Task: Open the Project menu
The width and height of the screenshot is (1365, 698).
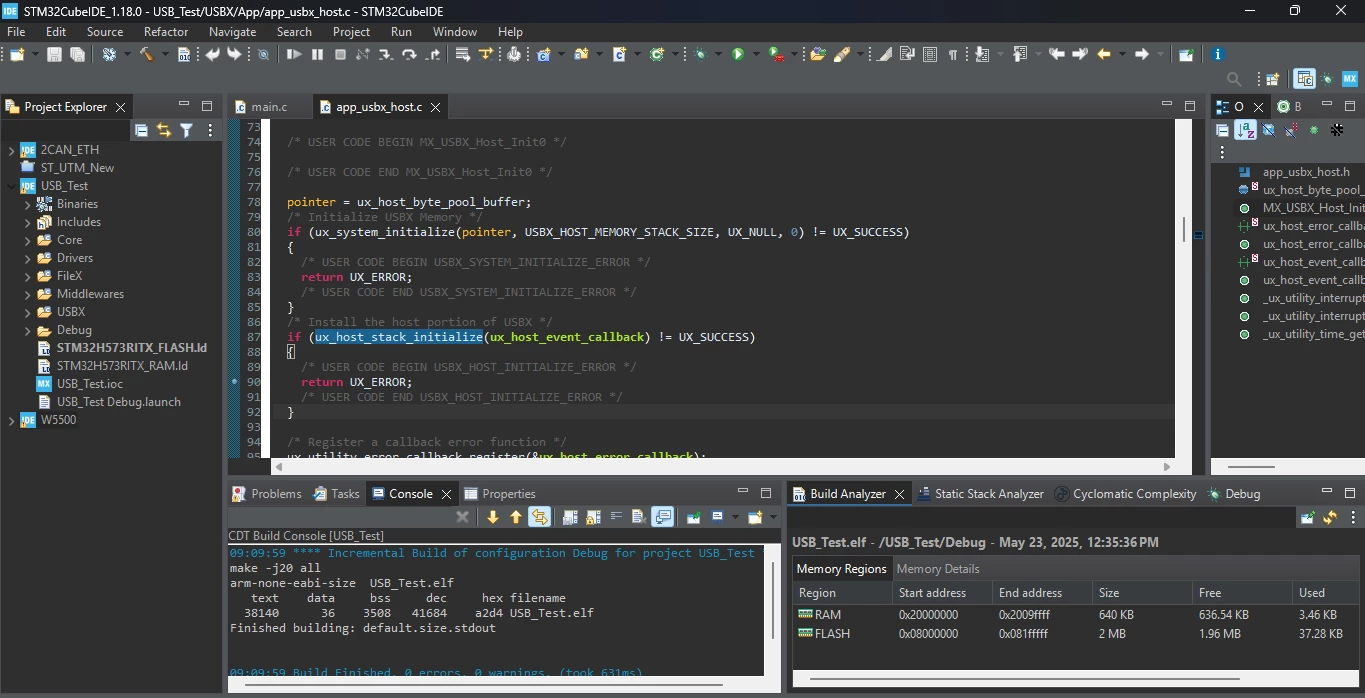Action: click(351, 31)
